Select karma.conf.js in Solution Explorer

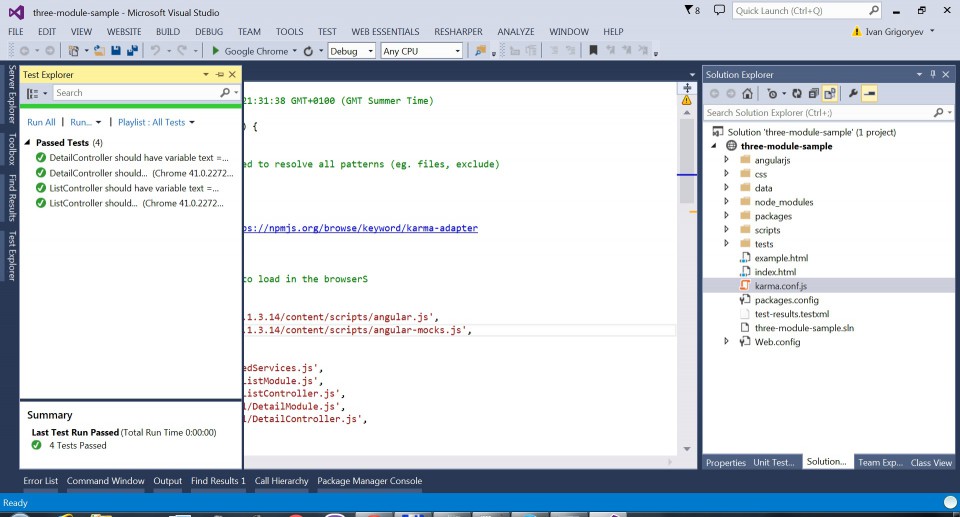pos(781,285)
